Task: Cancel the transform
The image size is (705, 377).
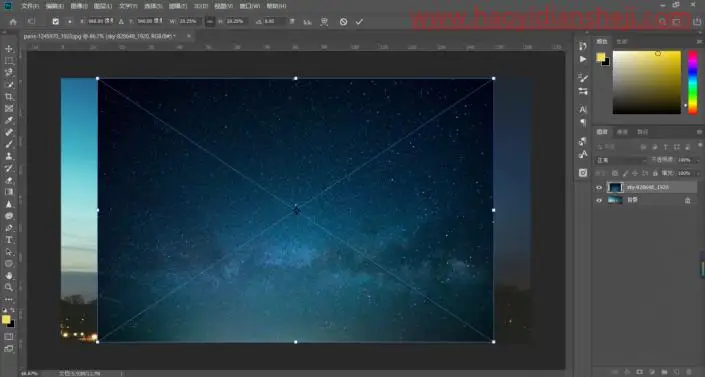Action: coord(344,22)
